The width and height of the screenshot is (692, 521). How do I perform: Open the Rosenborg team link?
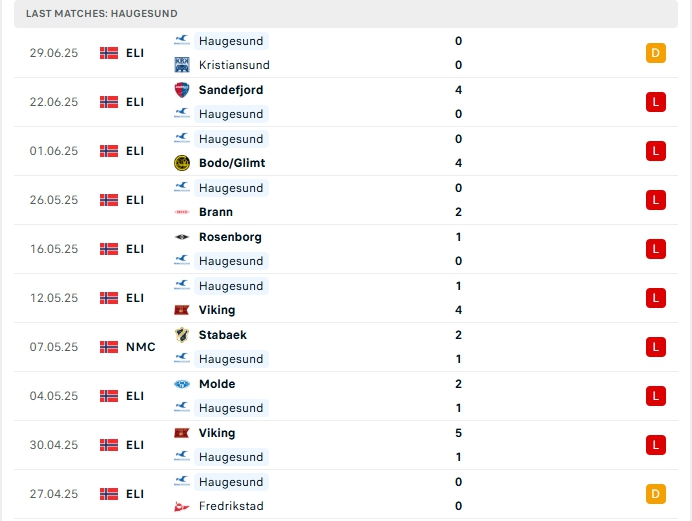tap(230, 237)
